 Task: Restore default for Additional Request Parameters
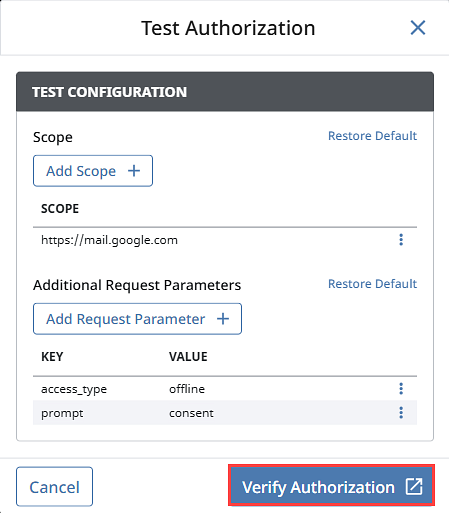(372, 284)
